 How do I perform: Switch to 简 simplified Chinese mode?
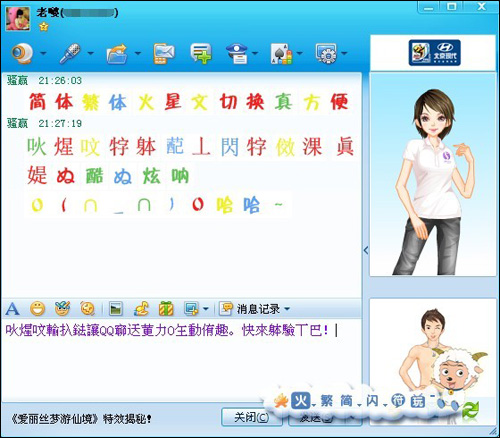[x=347, y=401]
